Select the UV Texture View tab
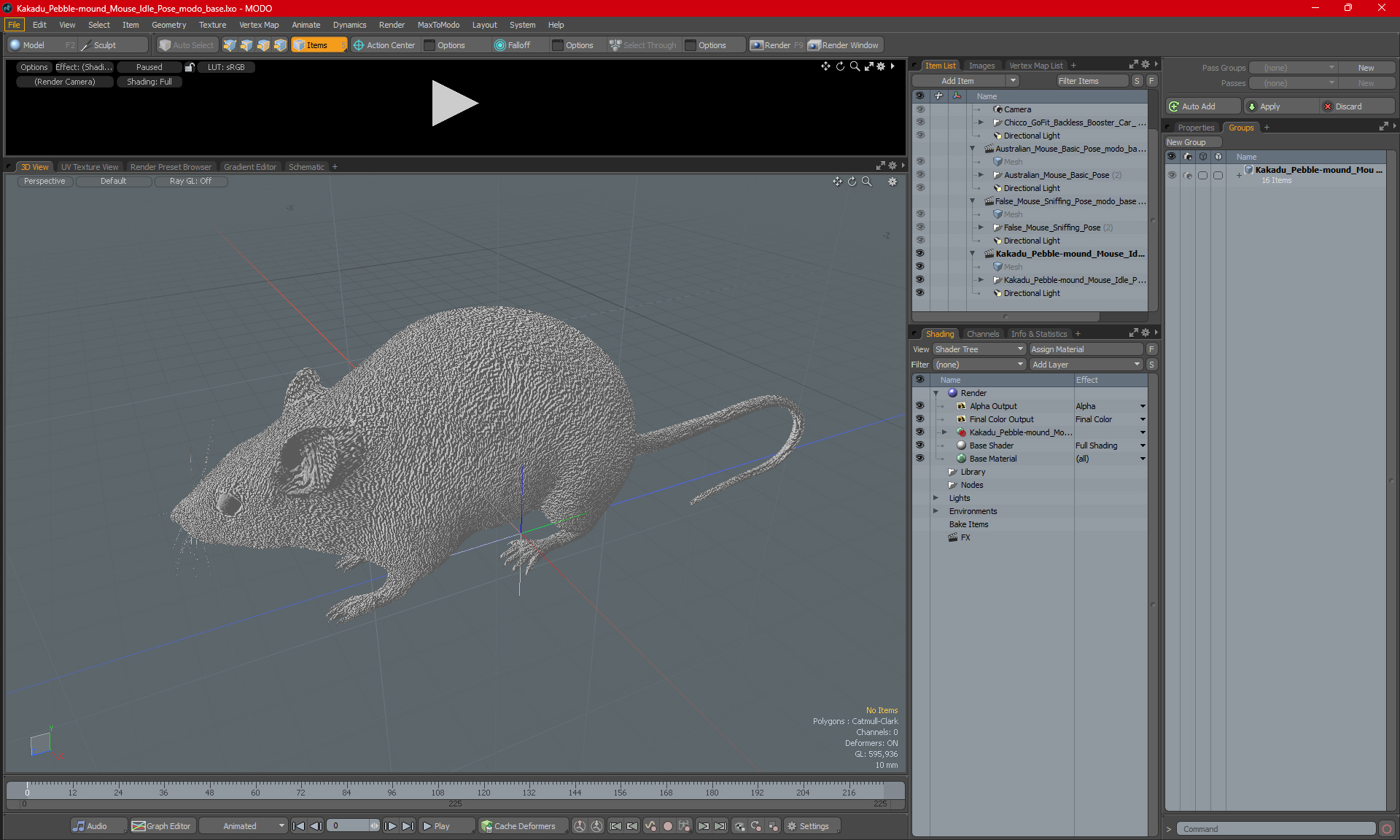Viewport: 1400px width, 840px height. point(89,167)
